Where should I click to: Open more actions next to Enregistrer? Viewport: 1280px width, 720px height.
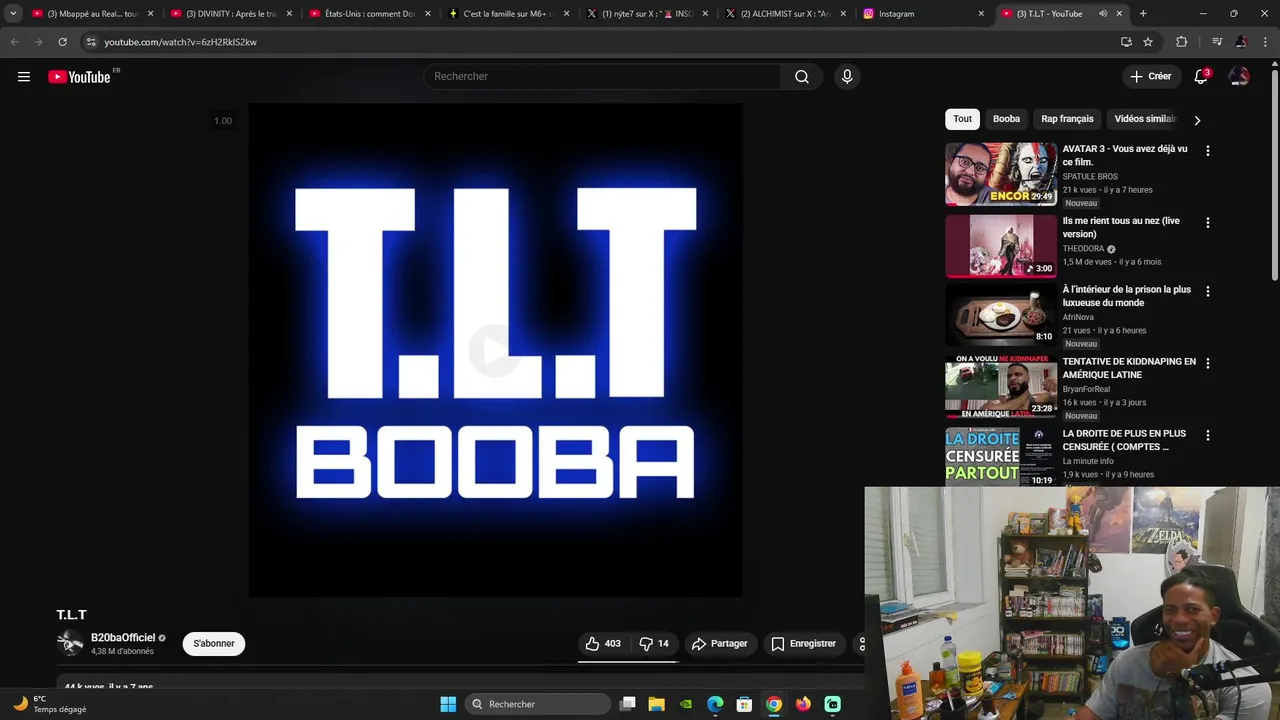pyautogui.click(x=861, y=644)
